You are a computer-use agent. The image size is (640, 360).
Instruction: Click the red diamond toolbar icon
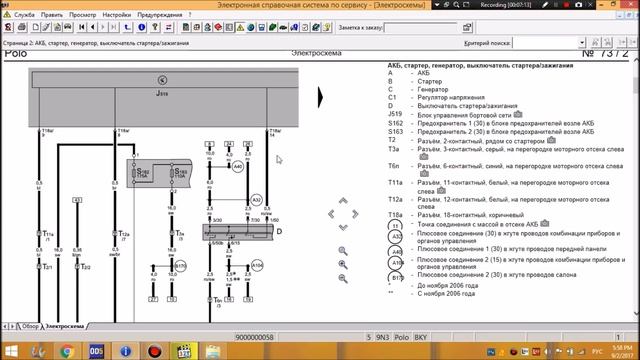click(x=218, y=27)
